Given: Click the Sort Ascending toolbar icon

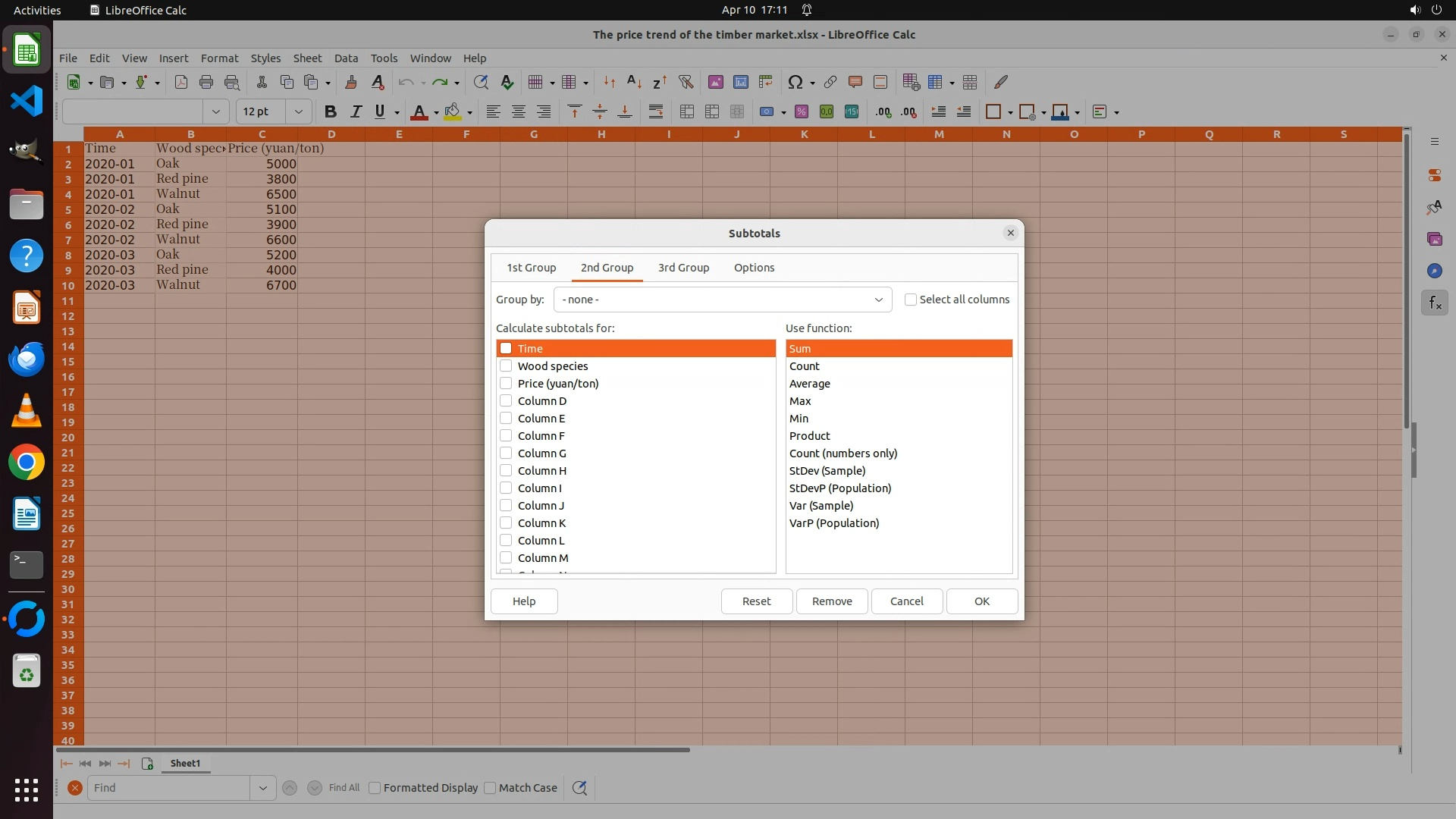Looking at the screenshot, I should 634,82.
